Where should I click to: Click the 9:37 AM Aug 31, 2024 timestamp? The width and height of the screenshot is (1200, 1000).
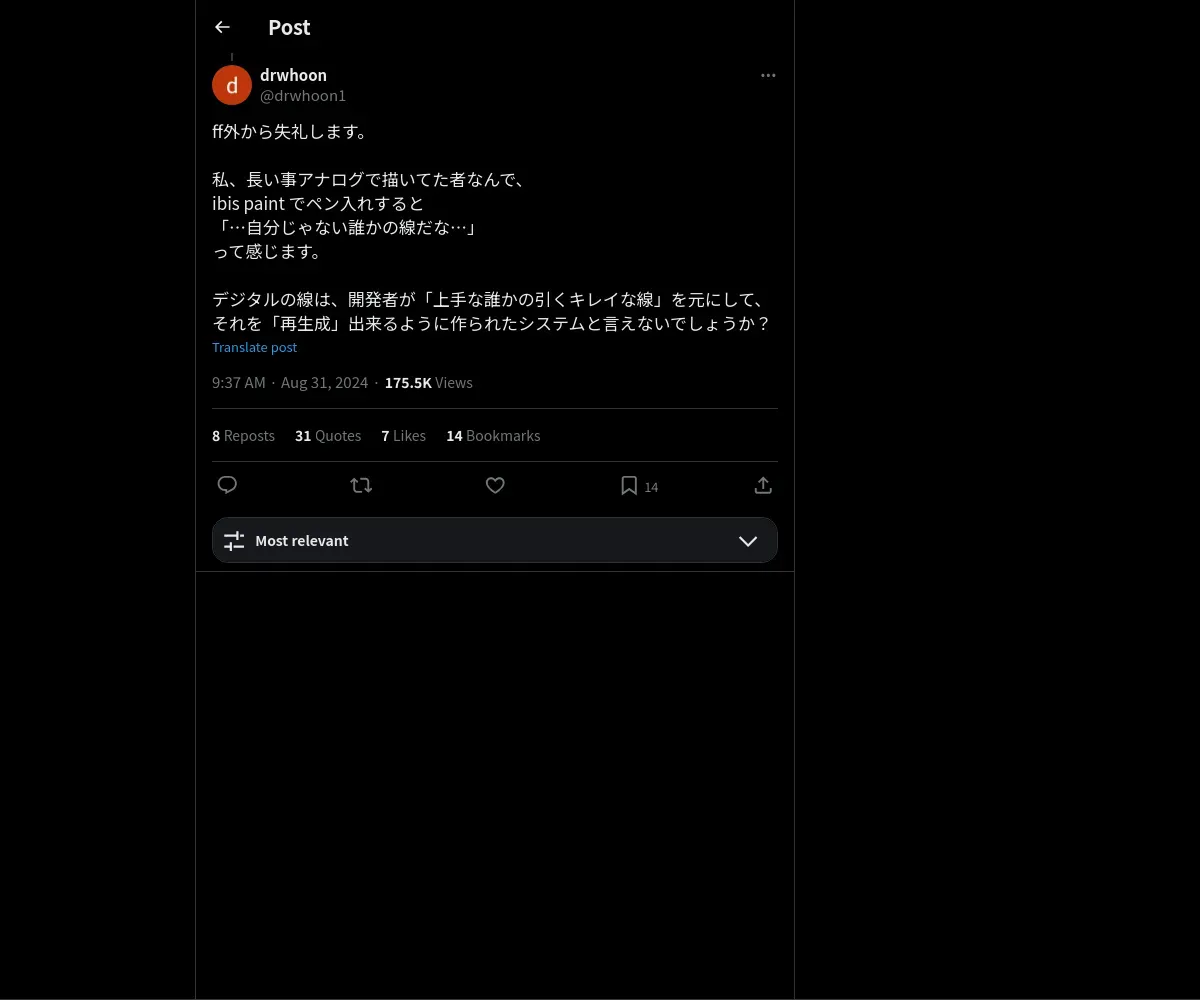290,383
